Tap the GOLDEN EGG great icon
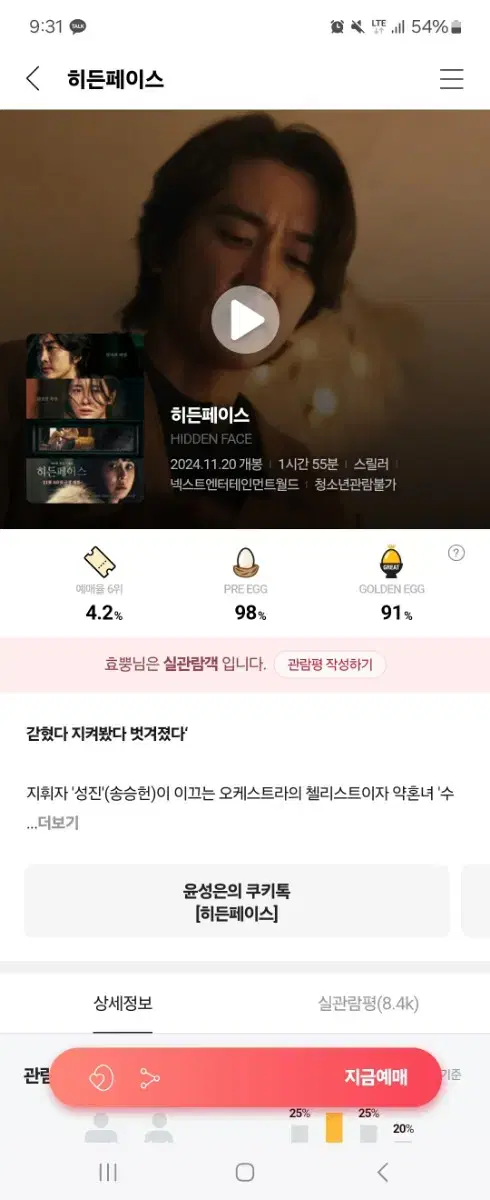This screenshot has width=490, height=1200. (x=392, y=562)
